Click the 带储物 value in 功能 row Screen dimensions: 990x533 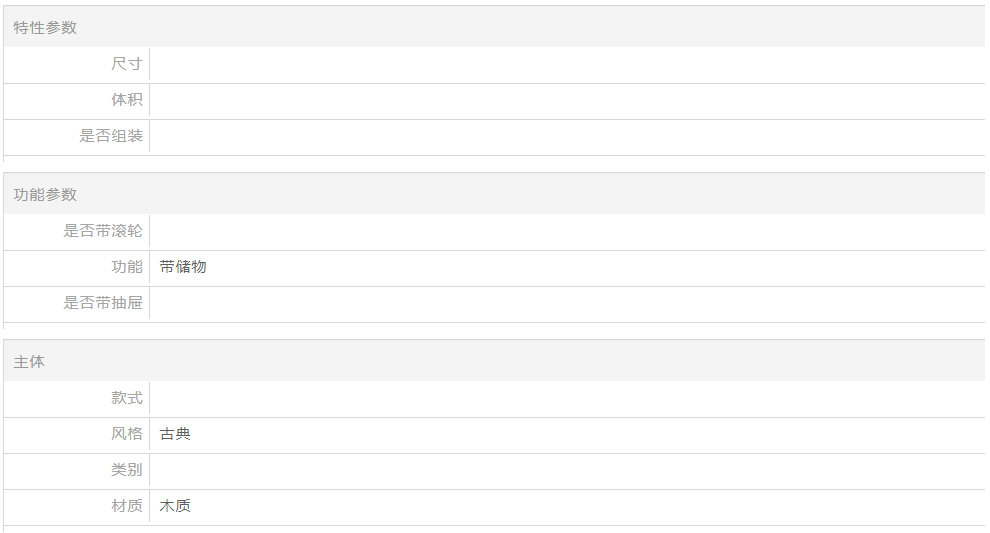[x=183, y=268]
